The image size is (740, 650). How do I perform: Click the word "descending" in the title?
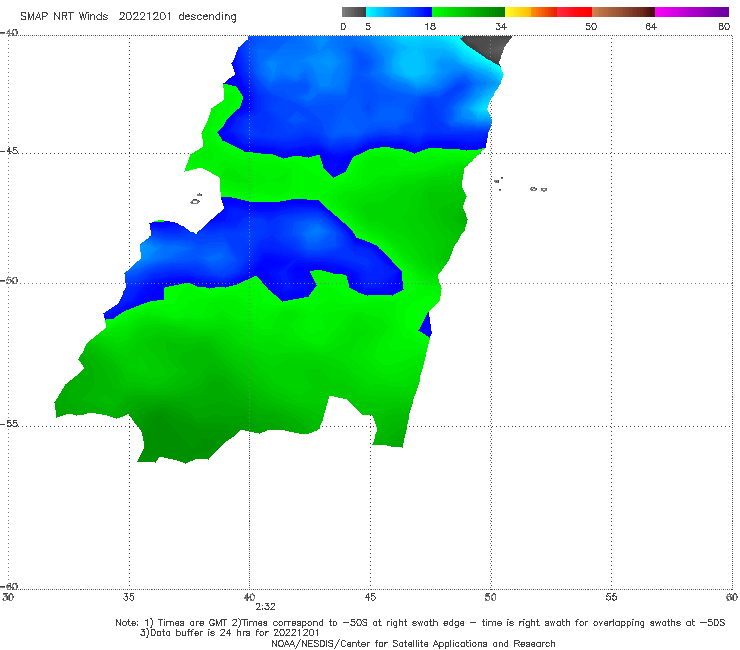pos(207,17)
